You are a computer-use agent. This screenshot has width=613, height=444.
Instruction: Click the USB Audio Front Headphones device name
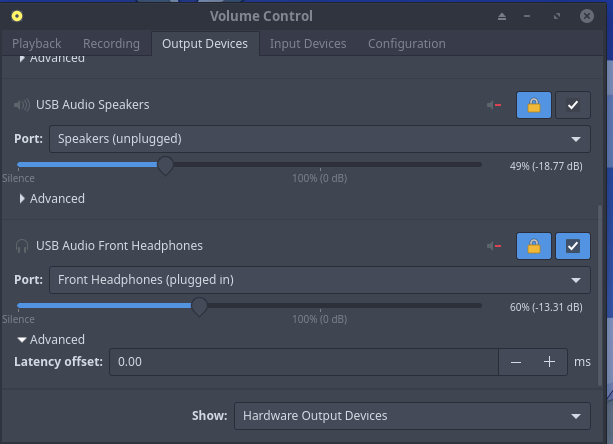[x=119, y=246]
